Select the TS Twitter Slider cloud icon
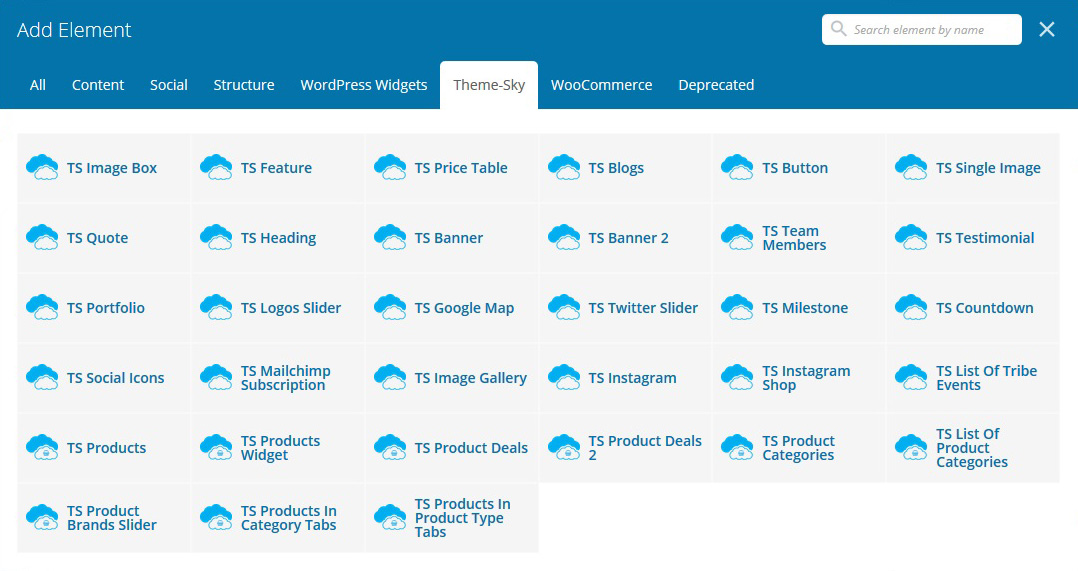 tap(564, 308)
